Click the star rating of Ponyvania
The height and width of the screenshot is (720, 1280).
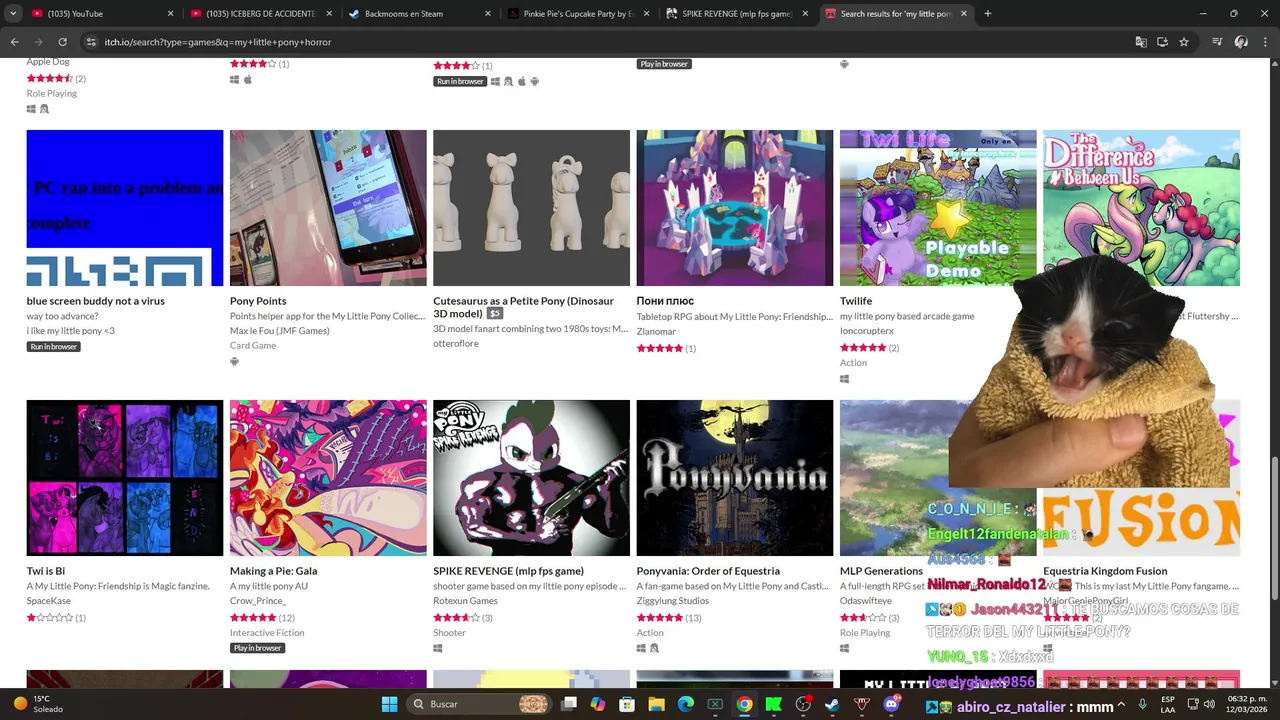660,618
